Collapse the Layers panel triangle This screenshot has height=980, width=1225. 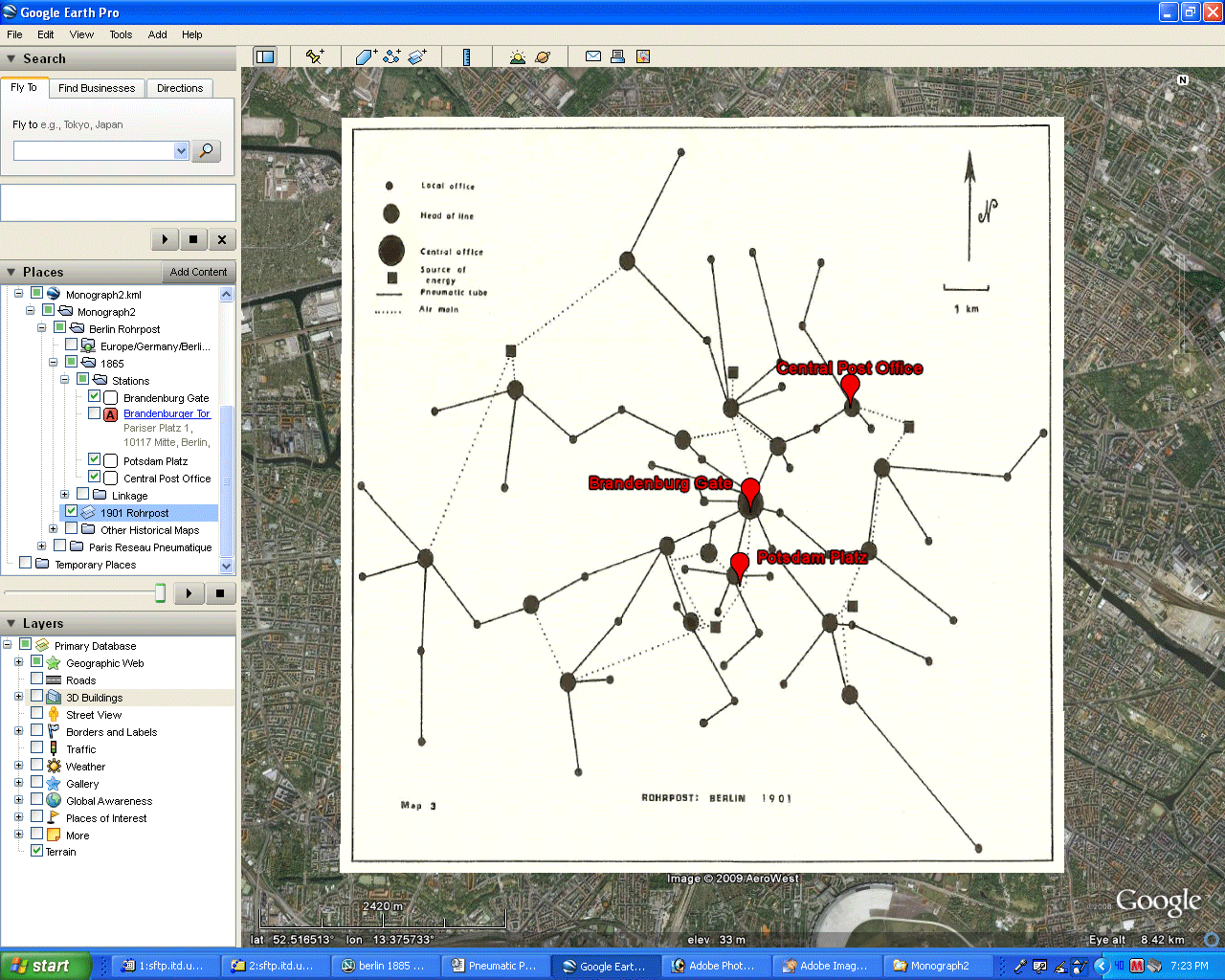click(11, 623)
